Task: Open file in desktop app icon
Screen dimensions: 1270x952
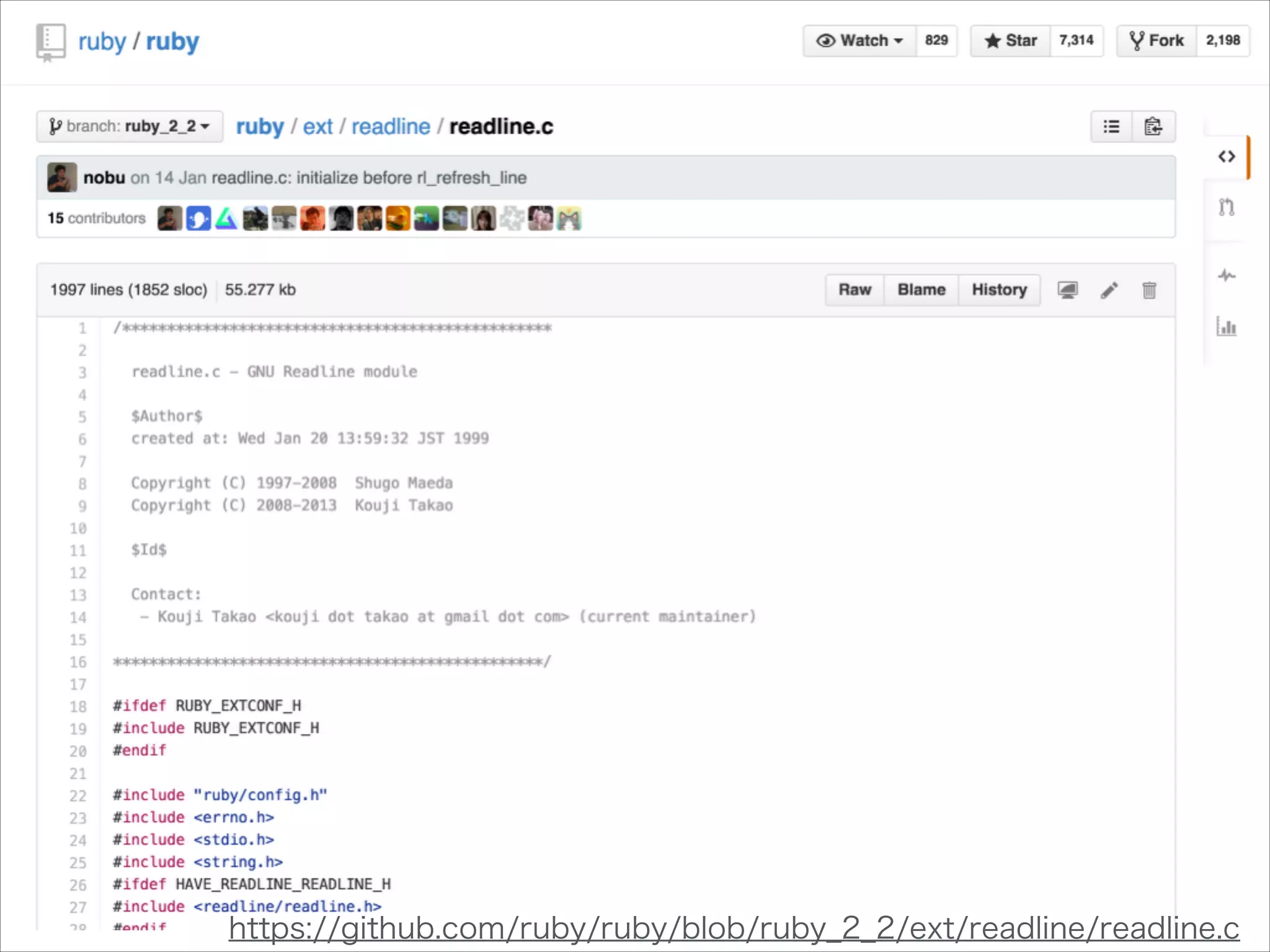Action: click(x=1067, y=290)
